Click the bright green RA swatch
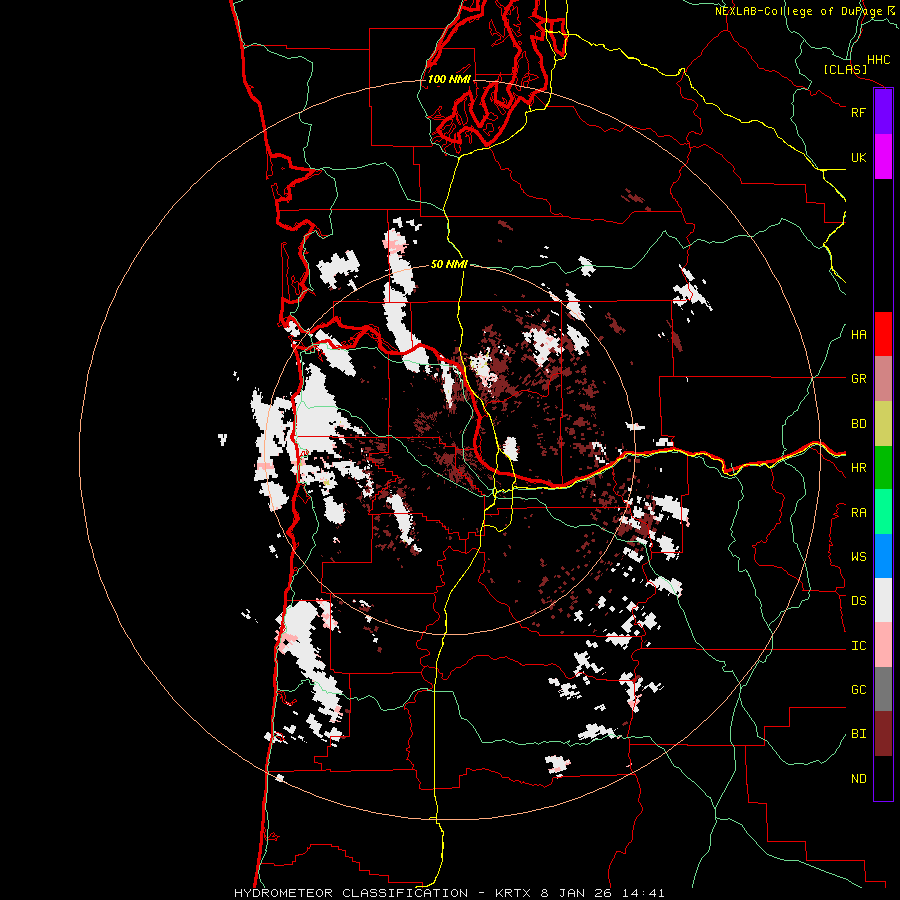This screenshot has height=900, width=900. [883, 512]
